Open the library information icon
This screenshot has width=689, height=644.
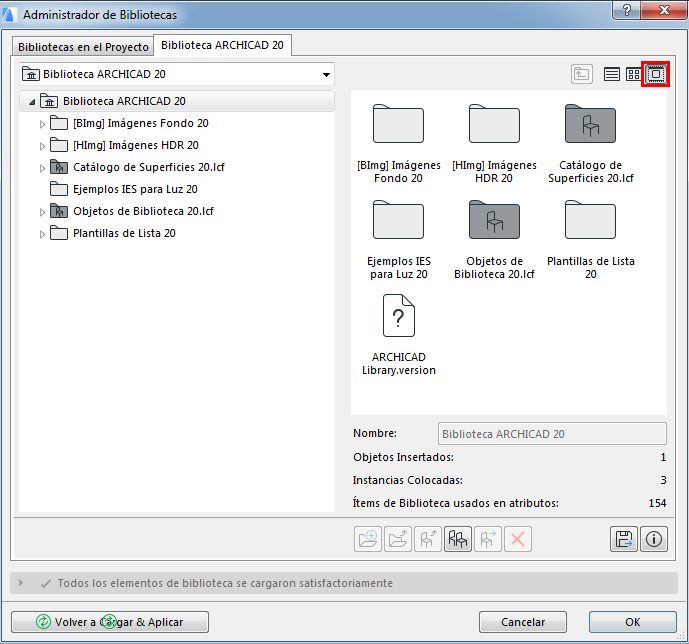[x=654, y=539]
